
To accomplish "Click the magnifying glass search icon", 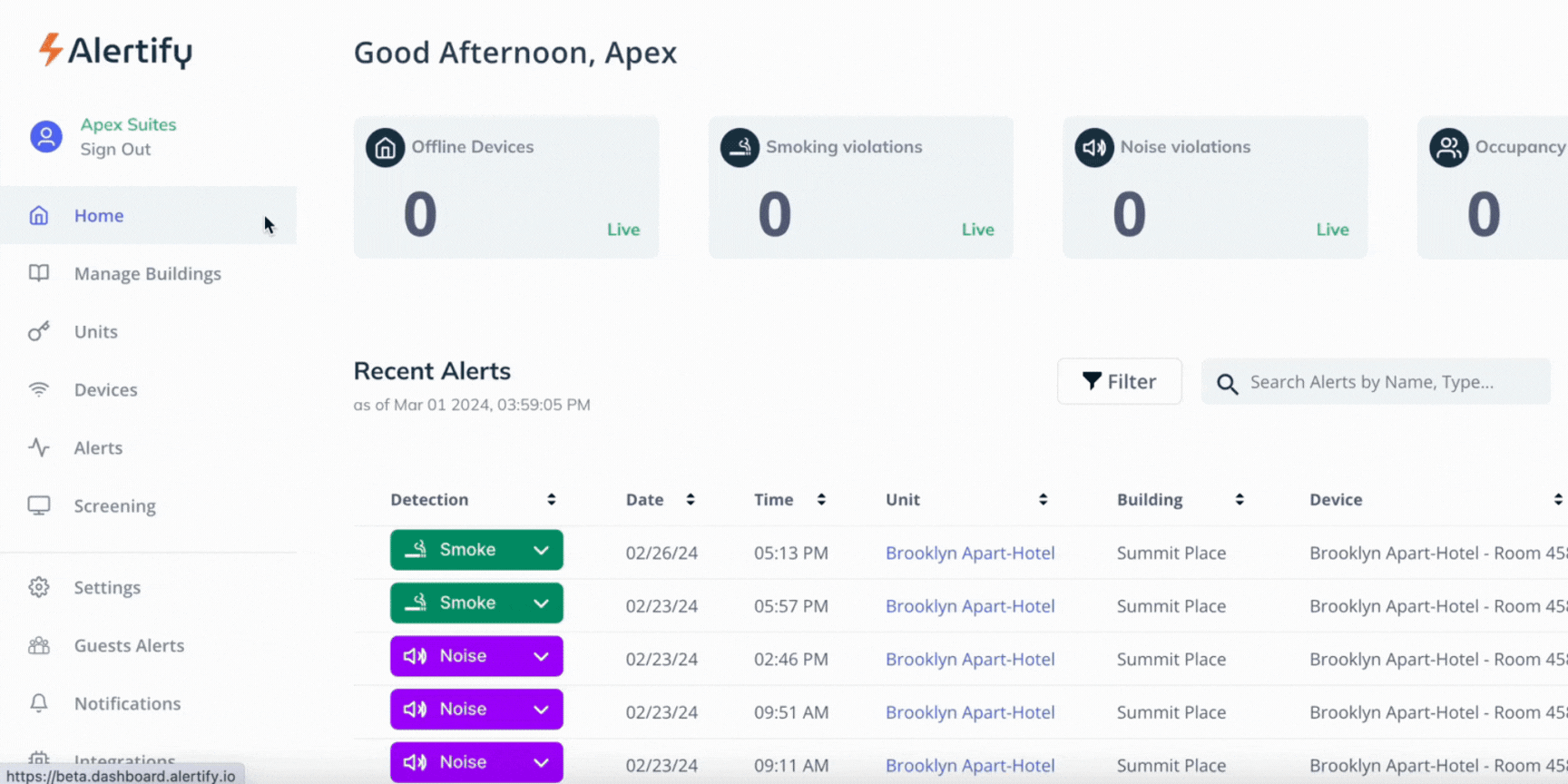I will click(x=1227, y=384).
